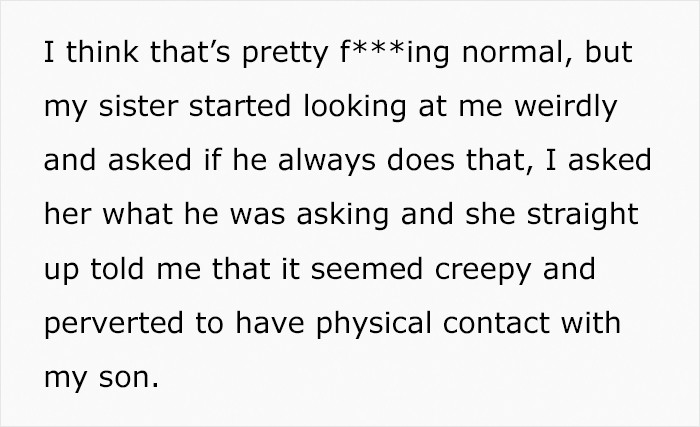Click the word "perverted"
Viewport: 700px width, 427px height.
tap(114, 324)
